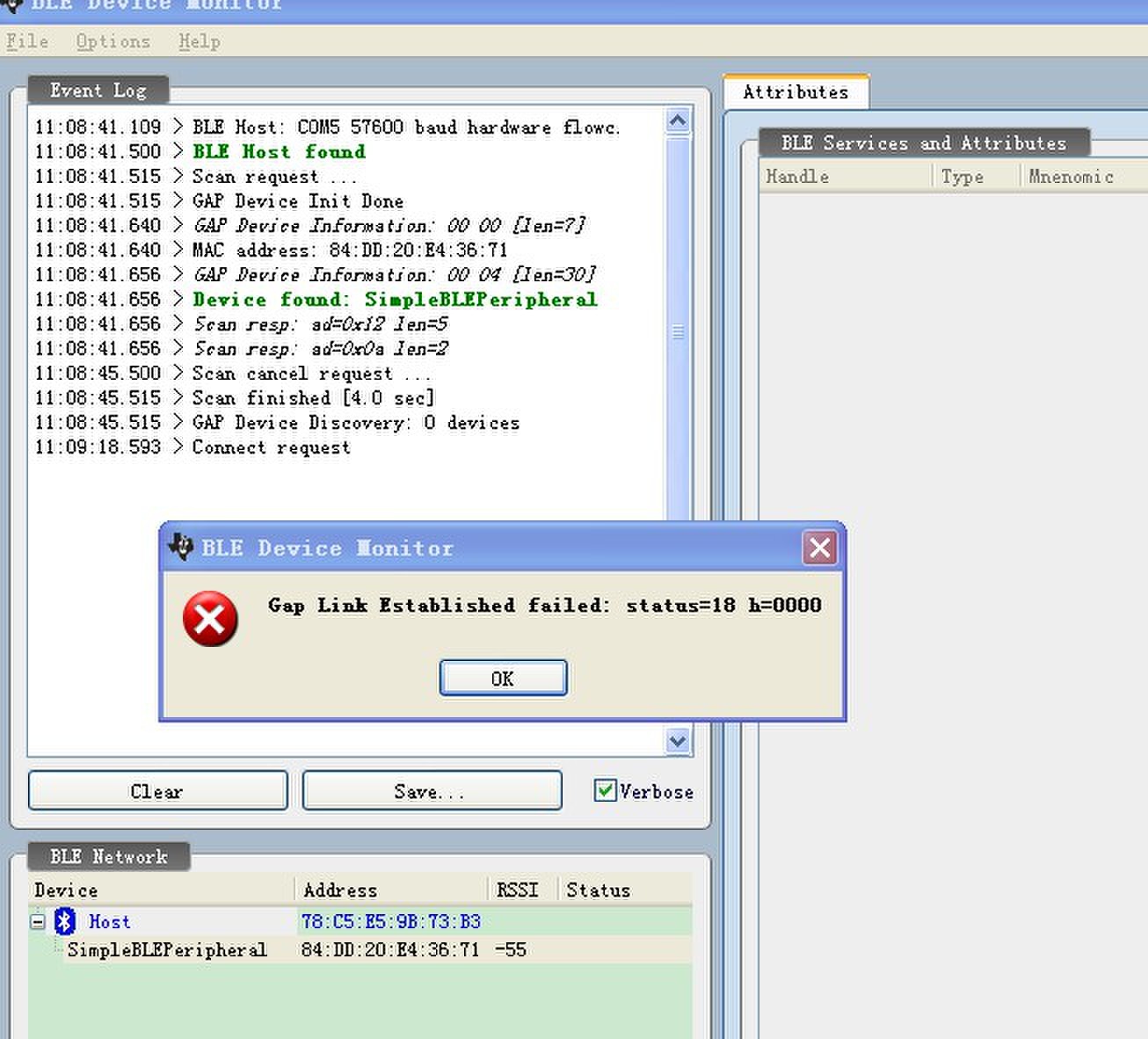Select the Host row in BLE Network
1148x1039 pixels.
pyautogui.click(x=360, y=921)
